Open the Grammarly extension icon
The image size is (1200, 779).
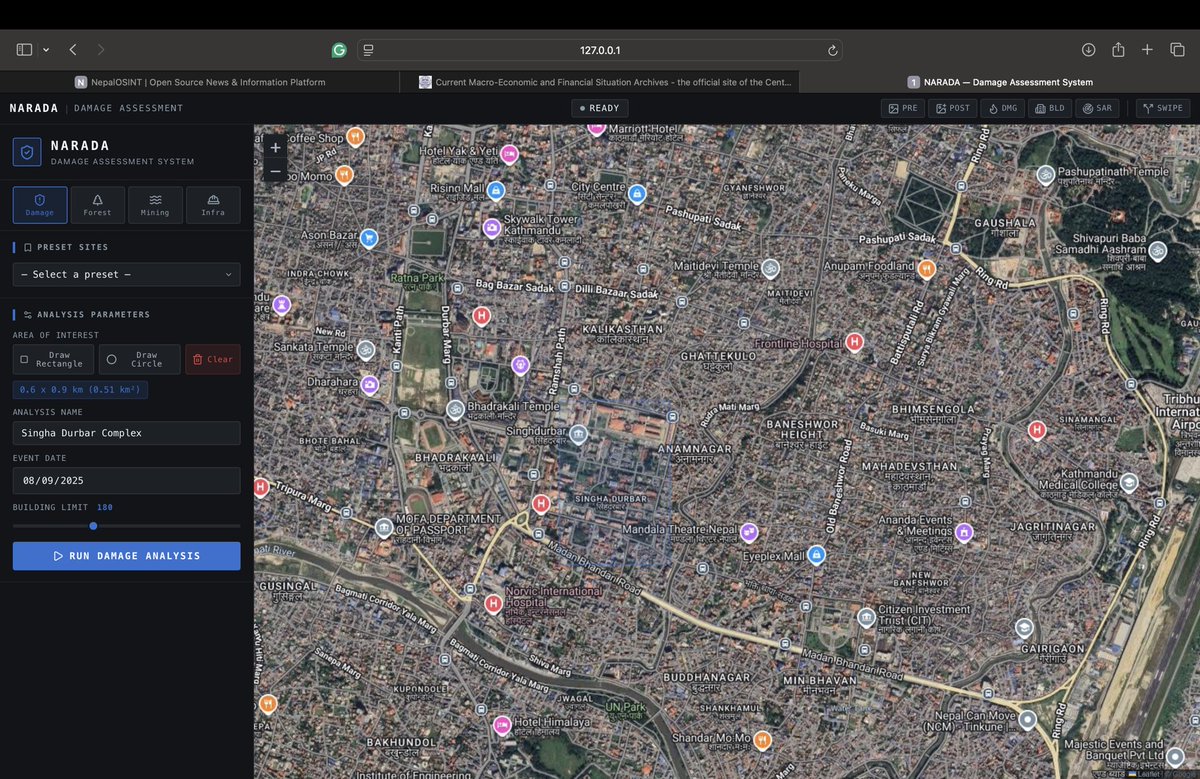point(339,50)
